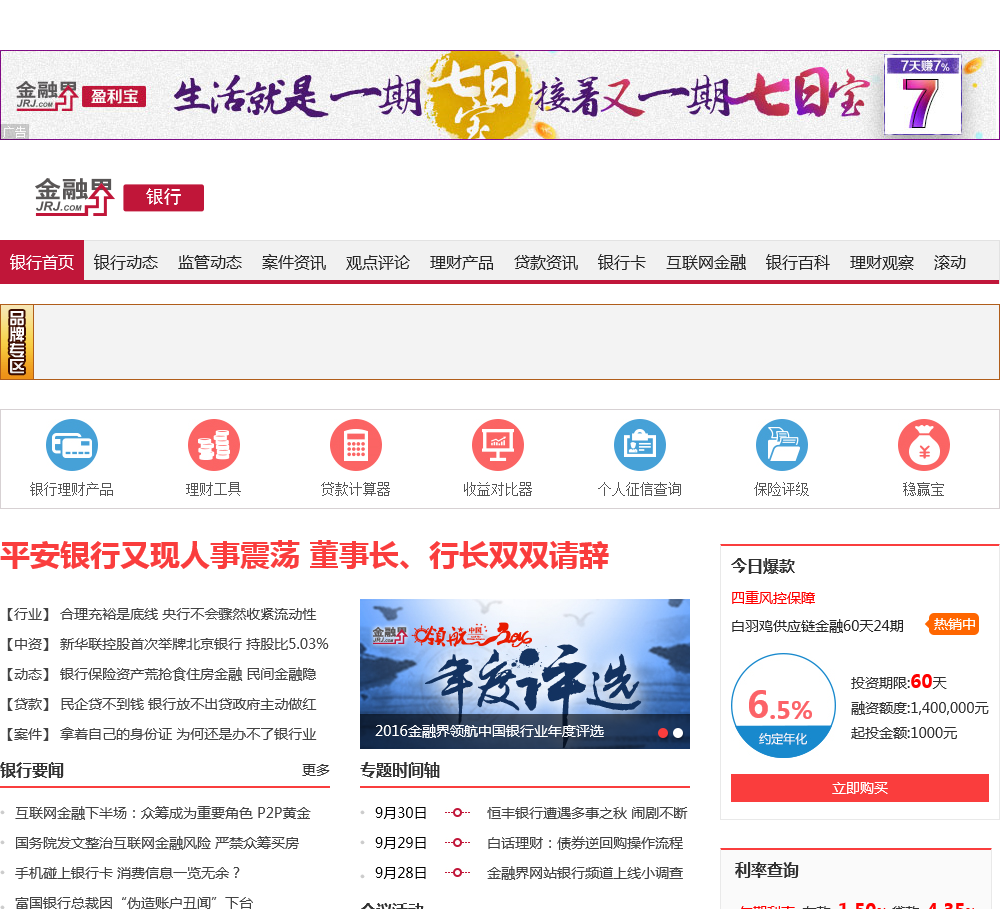
Task: Click the 【案件】 category tag
Action: (26, 734)
